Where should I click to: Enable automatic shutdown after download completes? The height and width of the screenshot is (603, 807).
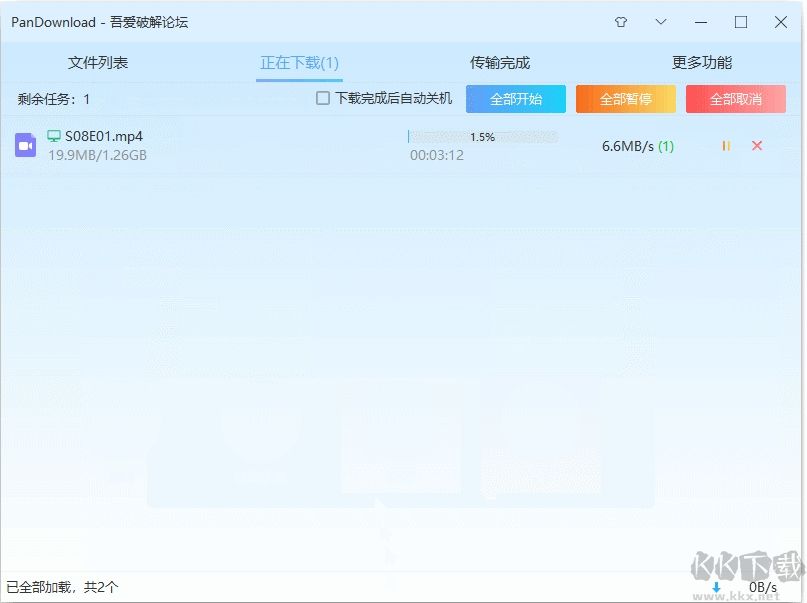[323, 99]
